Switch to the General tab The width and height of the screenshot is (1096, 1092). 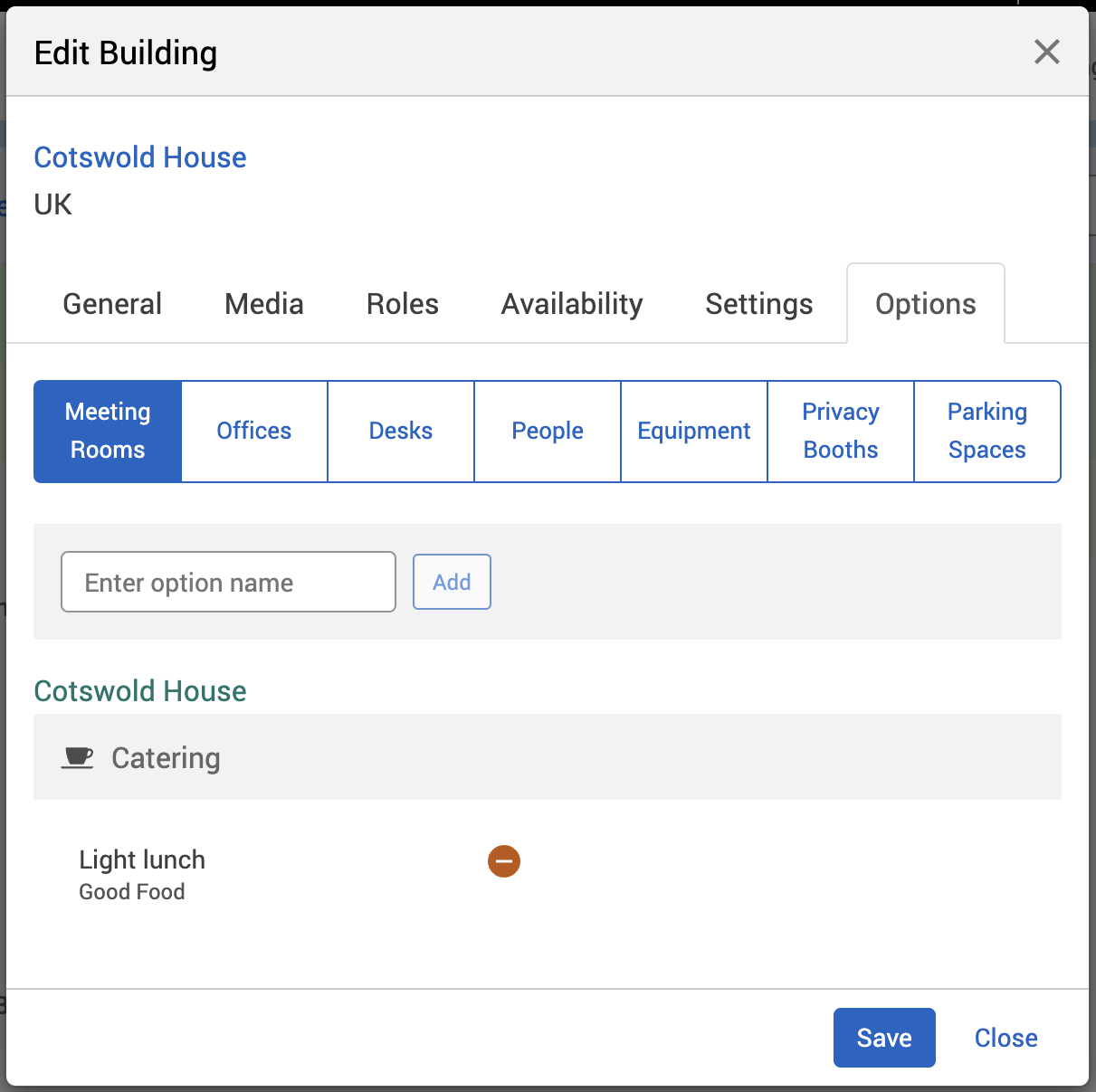tap(112, 304)
